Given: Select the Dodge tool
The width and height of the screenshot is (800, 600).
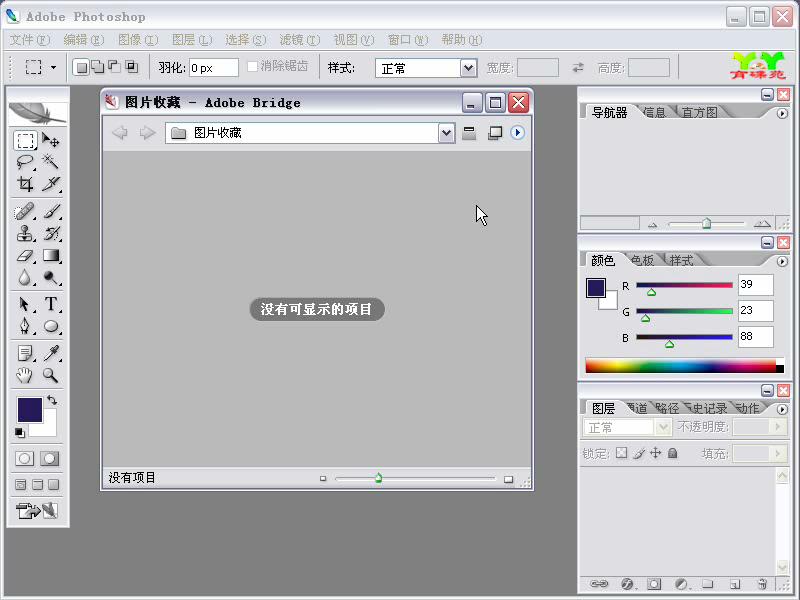Looking at the screenshot, I should click(x=51, y=278).
